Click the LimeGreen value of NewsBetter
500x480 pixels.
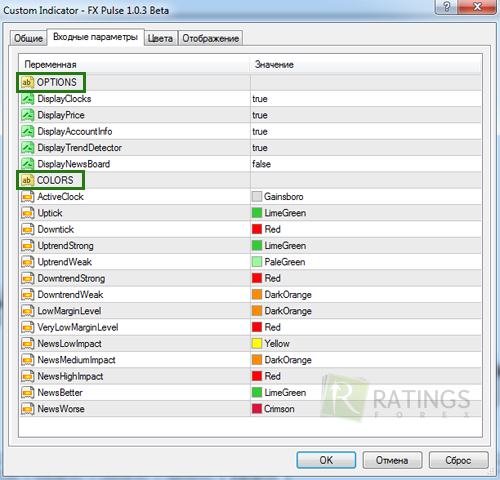coord(285,393)
